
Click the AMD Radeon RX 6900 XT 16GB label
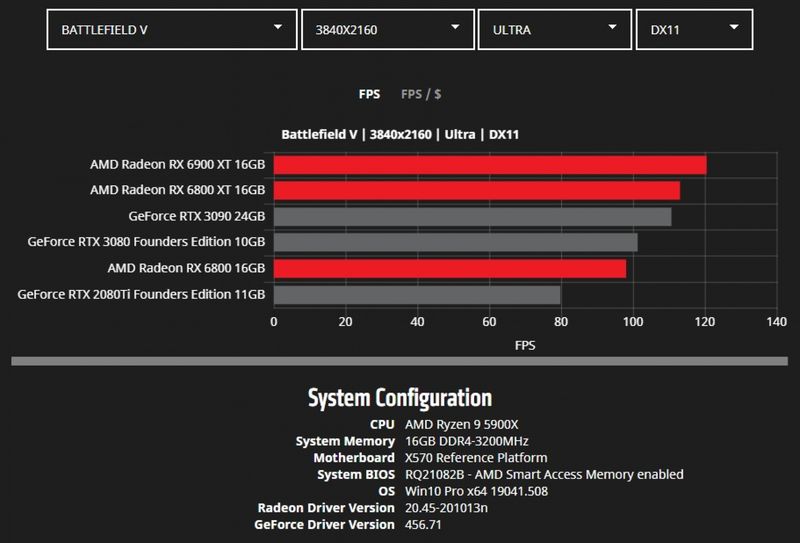point(178,164)
